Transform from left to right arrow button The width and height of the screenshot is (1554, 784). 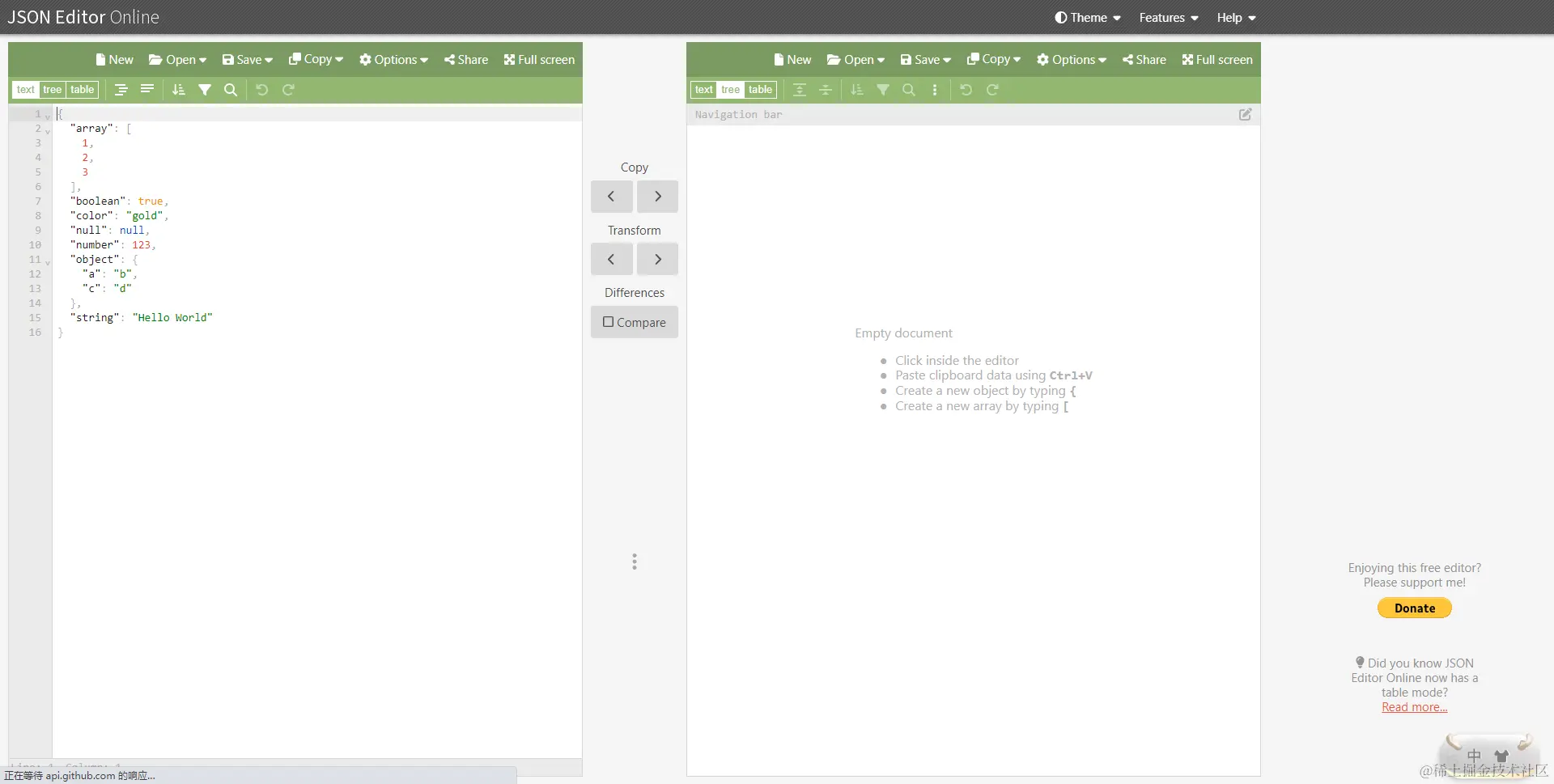pyautogui.click(x=657, y=259)
